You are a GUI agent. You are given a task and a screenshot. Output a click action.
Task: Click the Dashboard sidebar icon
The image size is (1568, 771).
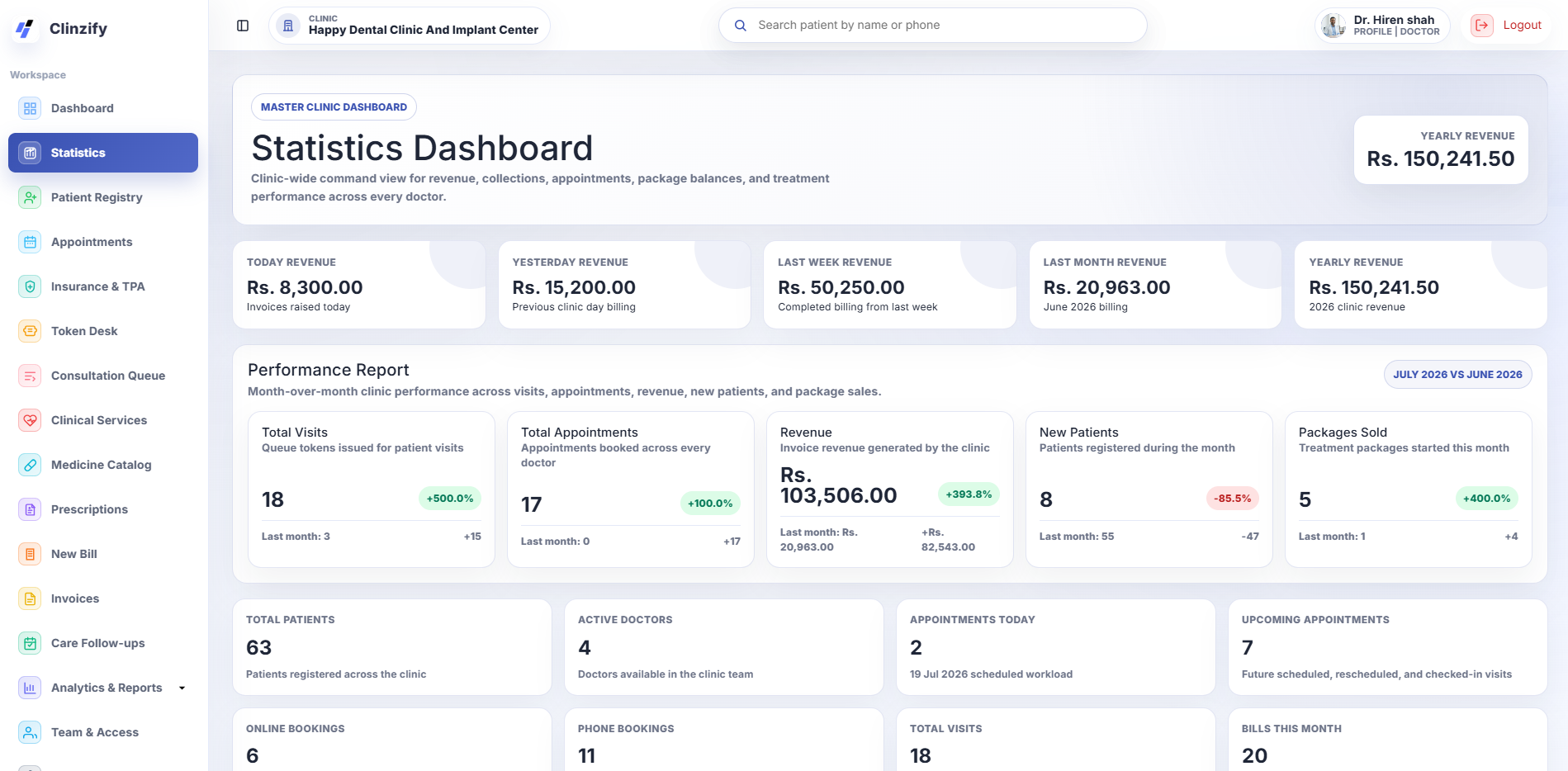pos(30,108)
